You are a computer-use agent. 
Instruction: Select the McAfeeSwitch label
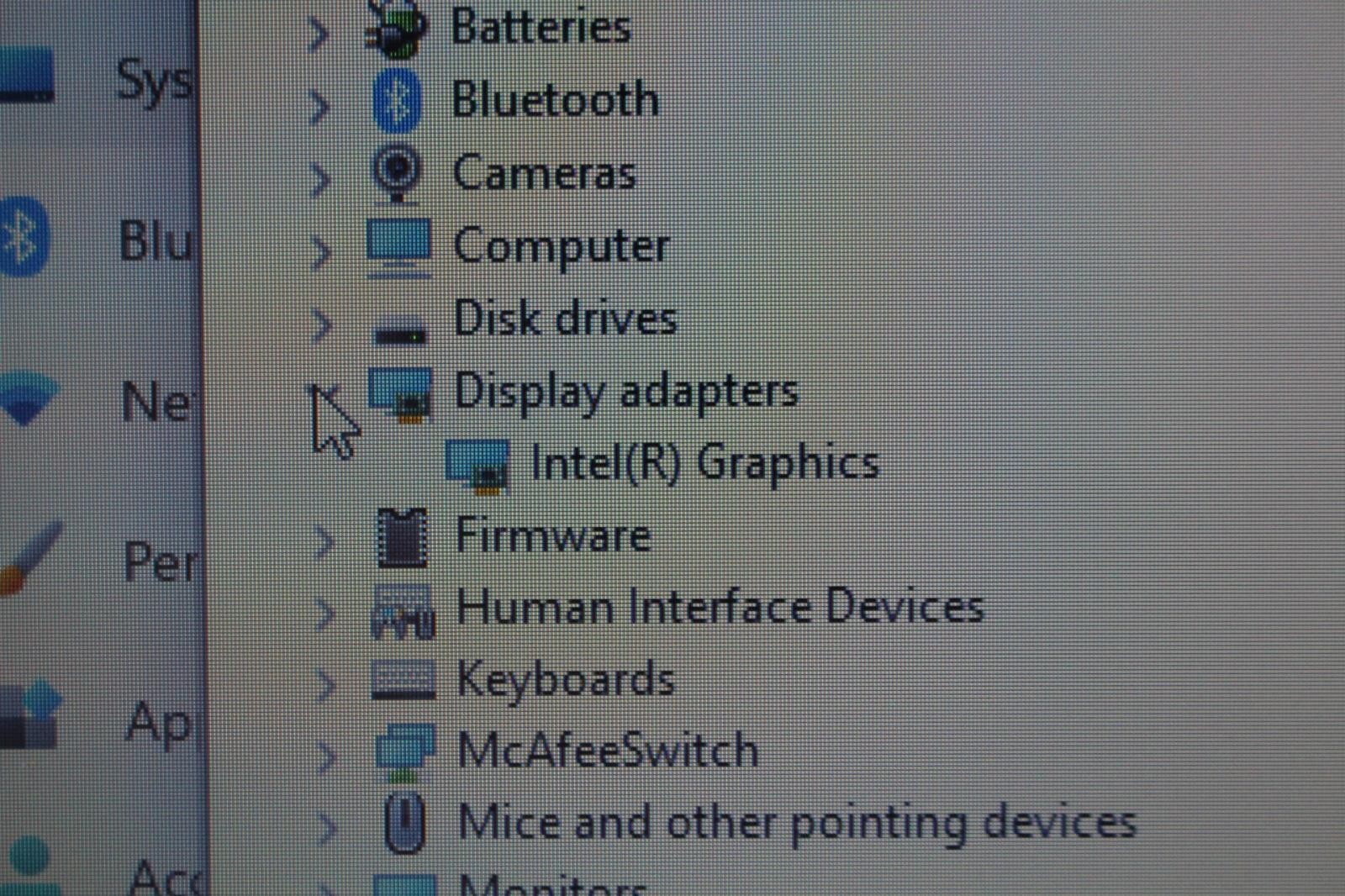coord(607,750)
